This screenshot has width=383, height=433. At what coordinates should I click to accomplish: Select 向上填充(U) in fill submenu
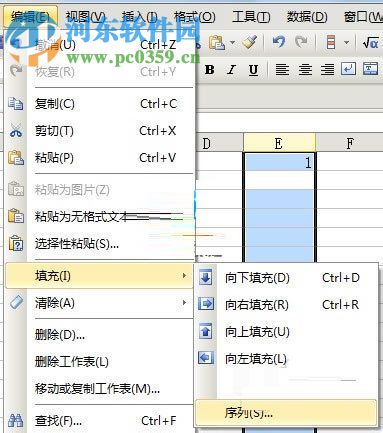coord(287,332)
